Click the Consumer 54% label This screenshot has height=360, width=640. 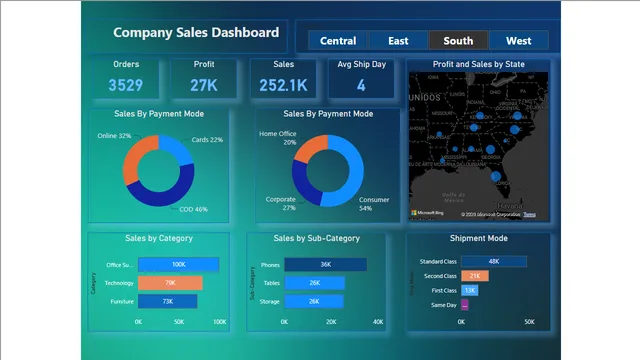click(374, 204)
